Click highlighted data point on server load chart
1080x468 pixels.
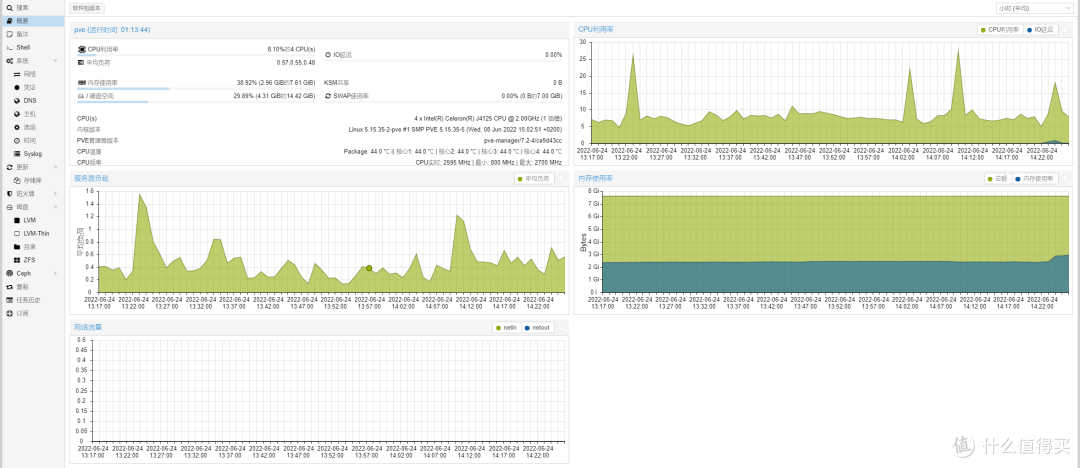[x=369, y=268]
